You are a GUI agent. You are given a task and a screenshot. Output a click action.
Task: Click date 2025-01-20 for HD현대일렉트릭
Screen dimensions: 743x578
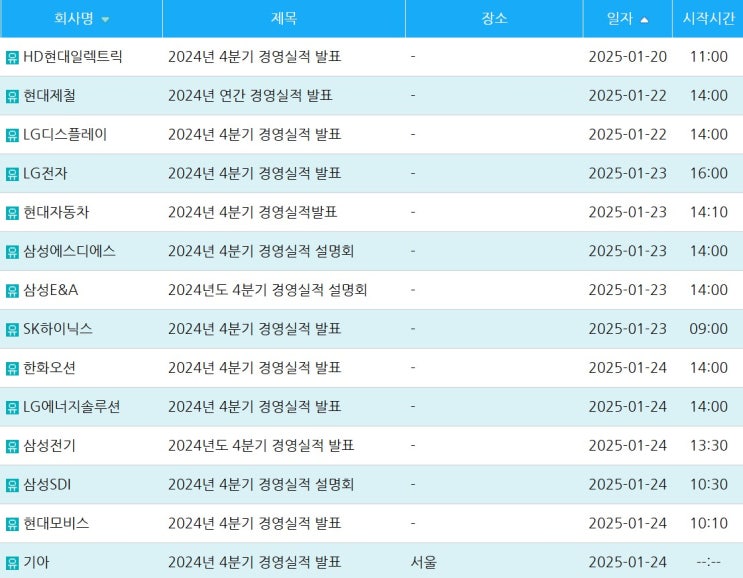(627, 56)
